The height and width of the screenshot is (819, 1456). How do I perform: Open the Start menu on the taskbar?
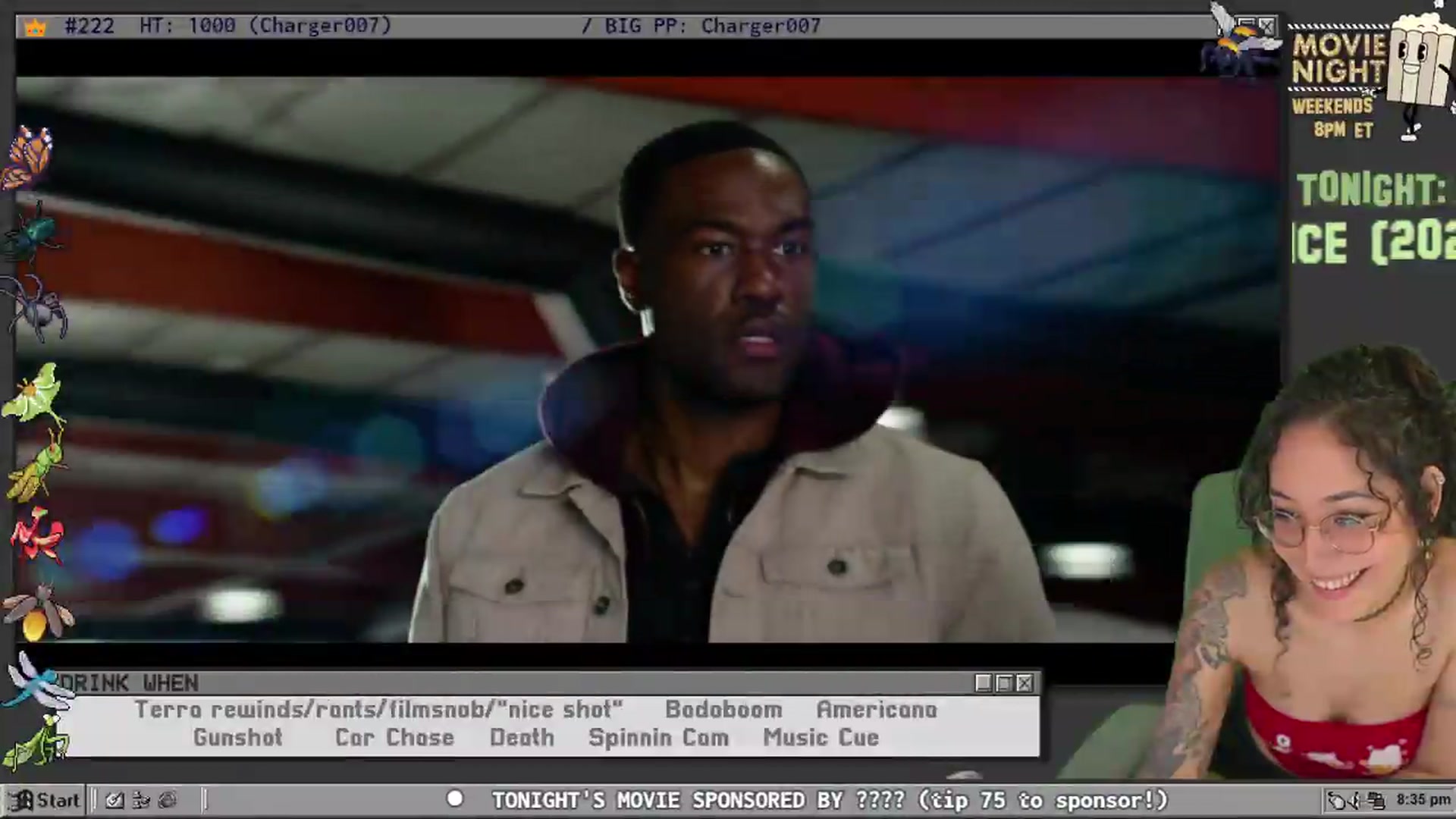pyautogui.click(x=44, y=800)
